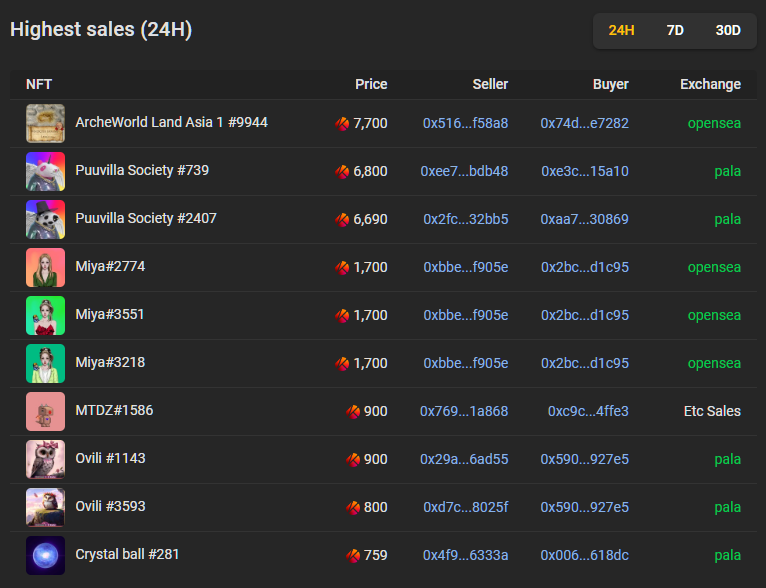Open the Miya#3551 thumbnail image

[45, 315]
